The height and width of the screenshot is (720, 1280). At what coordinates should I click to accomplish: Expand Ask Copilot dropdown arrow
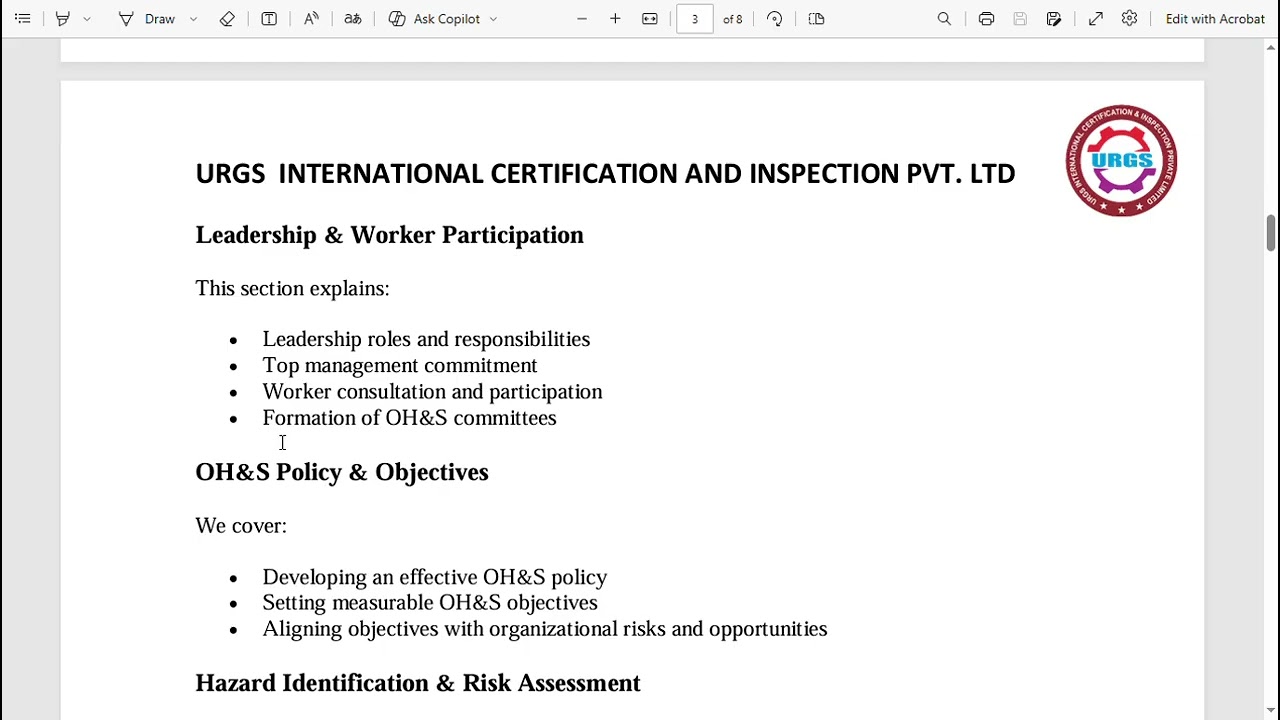pos(493,19)
